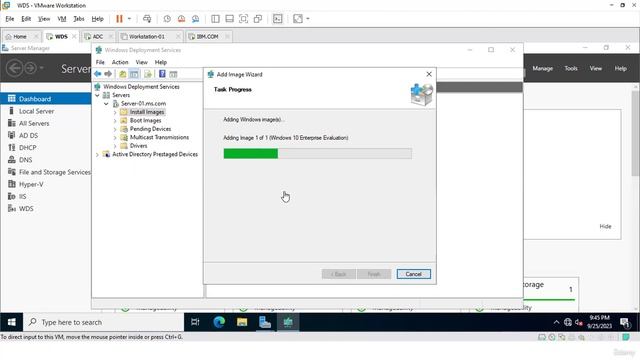Select DHCP in Server Manager sidebar

[28, 148]
